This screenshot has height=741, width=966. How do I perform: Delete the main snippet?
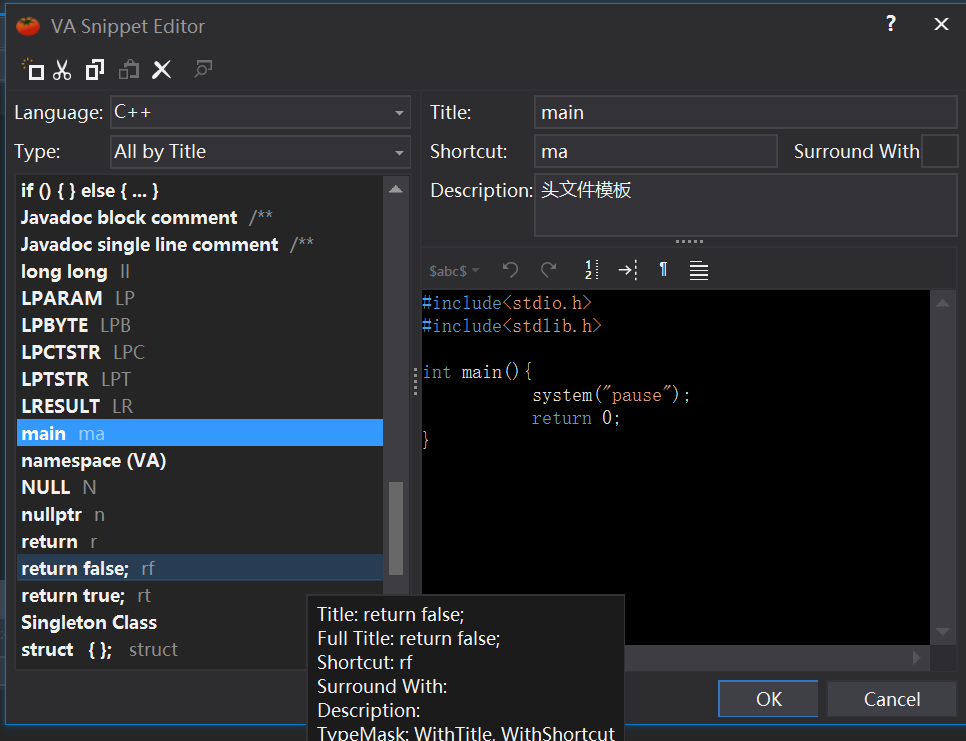tap(162, 70)
